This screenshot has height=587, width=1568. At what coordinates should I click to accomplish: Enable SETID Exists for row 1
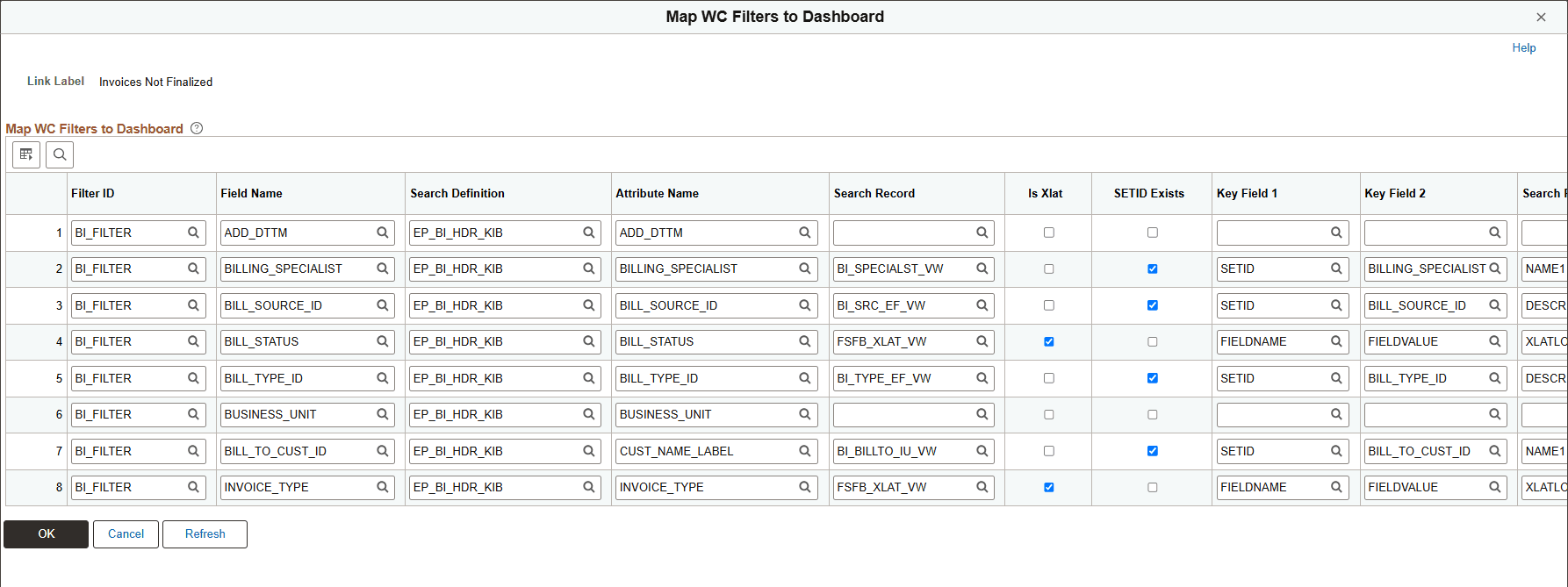1152,233
